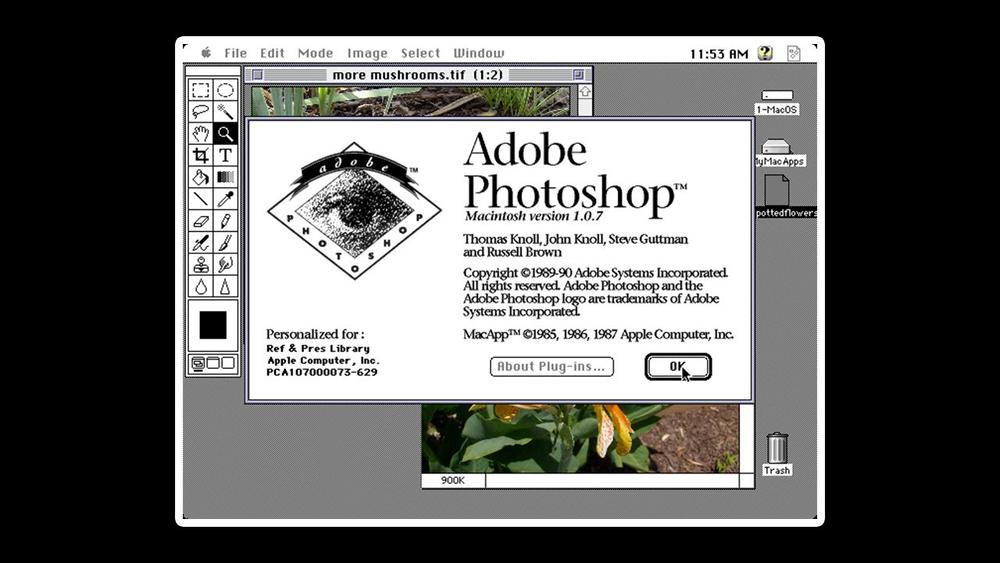Screen dimensions: 1000x563
Task: Close the more mushrooms.tif window
Action: tap(257, 75)
